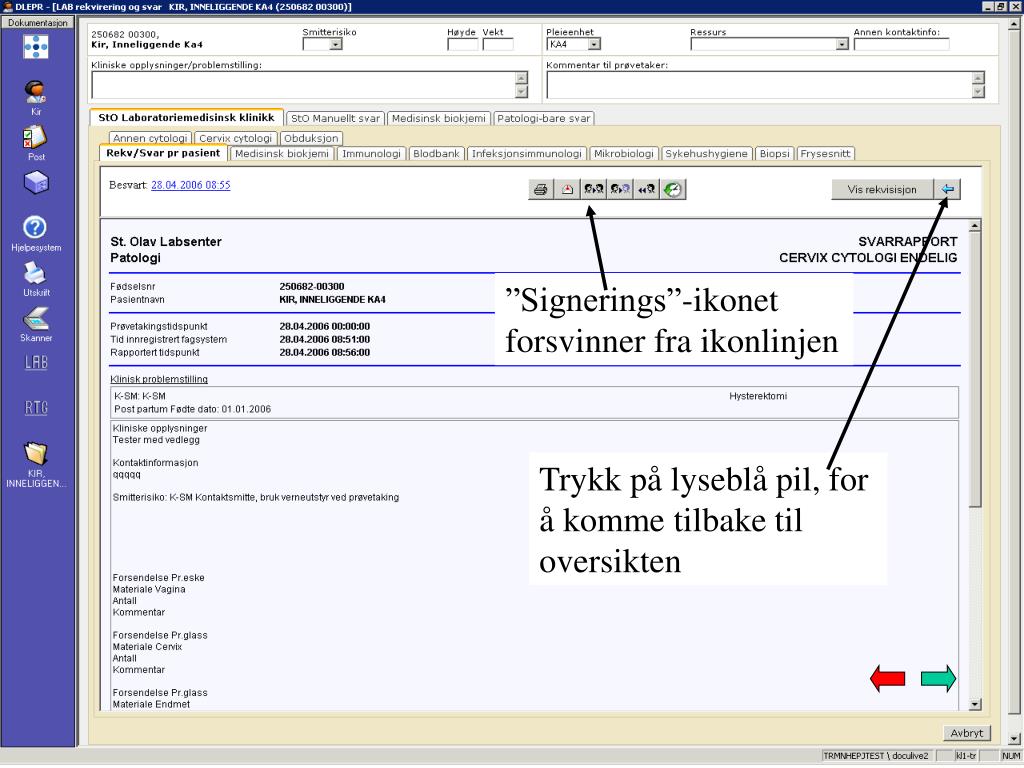
Task: Open Hjelpesystem help icon
Action: (36, 234)
